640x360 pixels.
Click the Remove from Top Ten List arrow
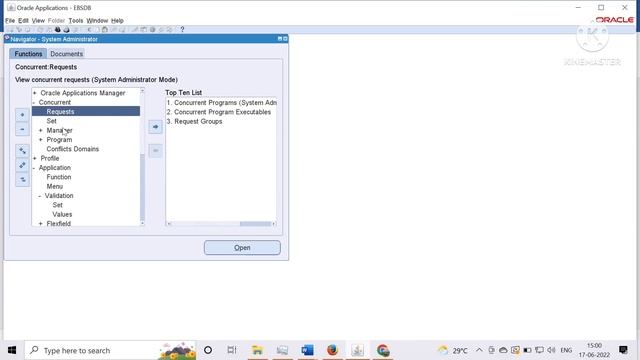point(155,151)
